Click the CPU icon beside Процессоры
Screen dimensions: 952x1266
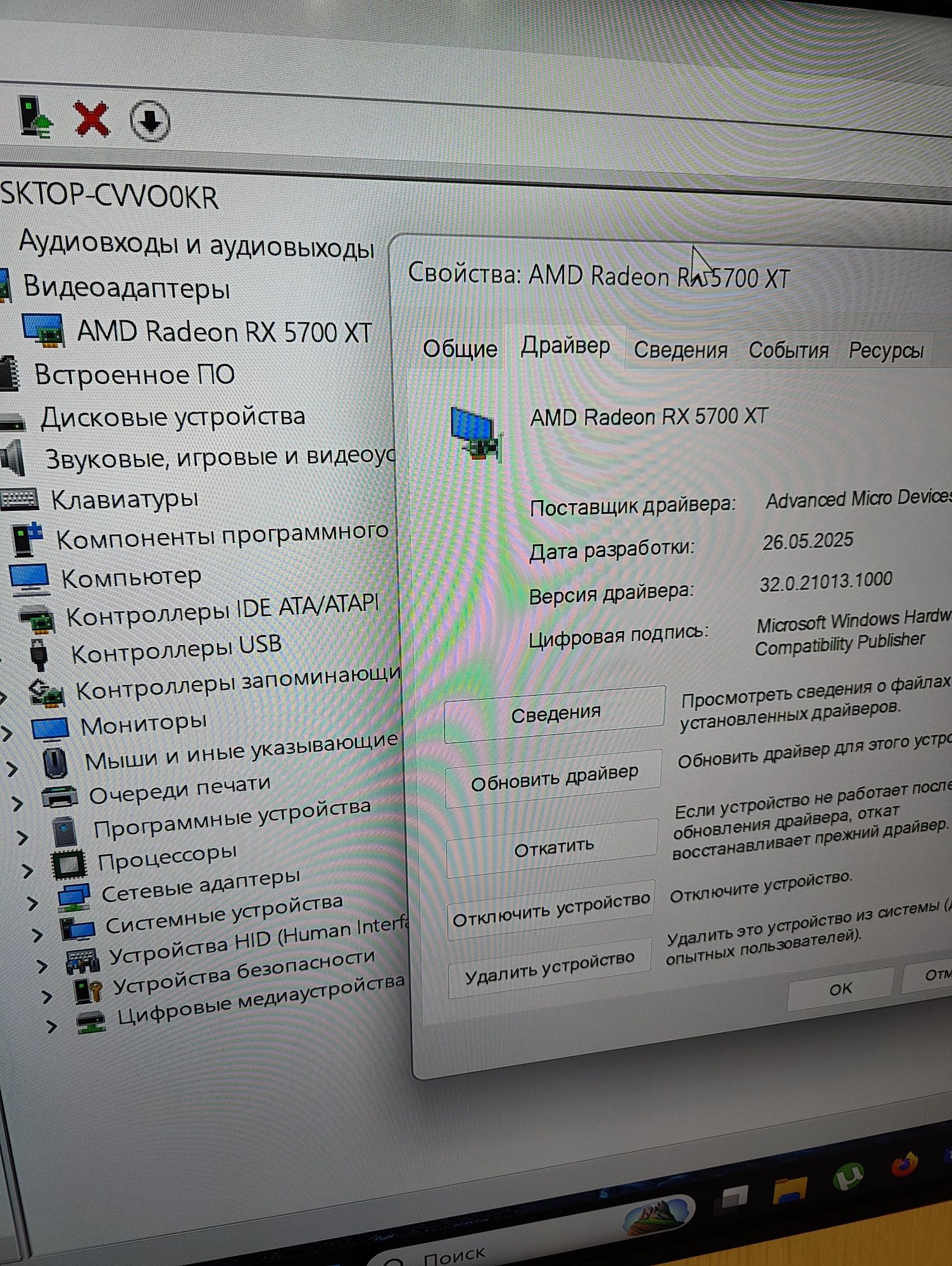(68, 864)
